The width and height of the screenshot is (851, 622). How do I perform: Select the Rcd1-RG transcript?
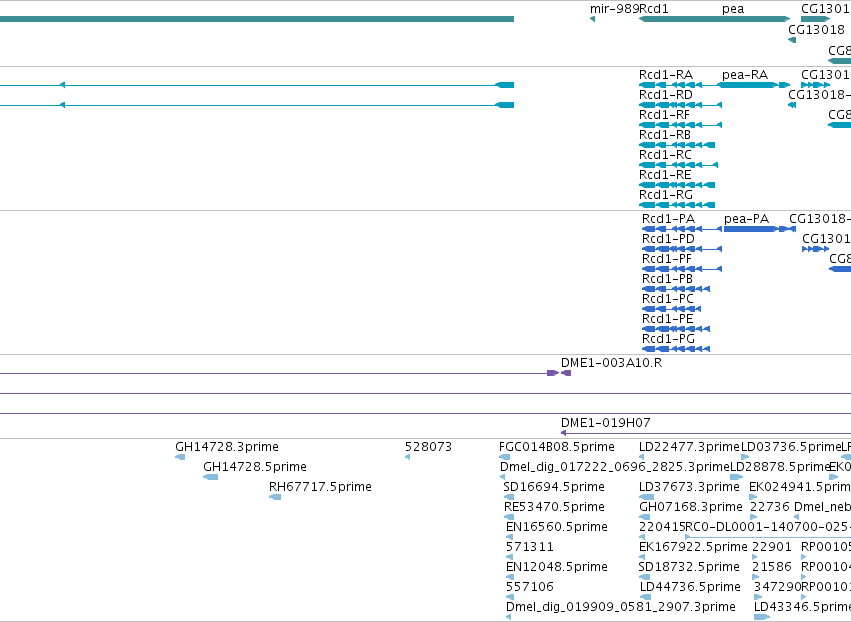[666, 195]
